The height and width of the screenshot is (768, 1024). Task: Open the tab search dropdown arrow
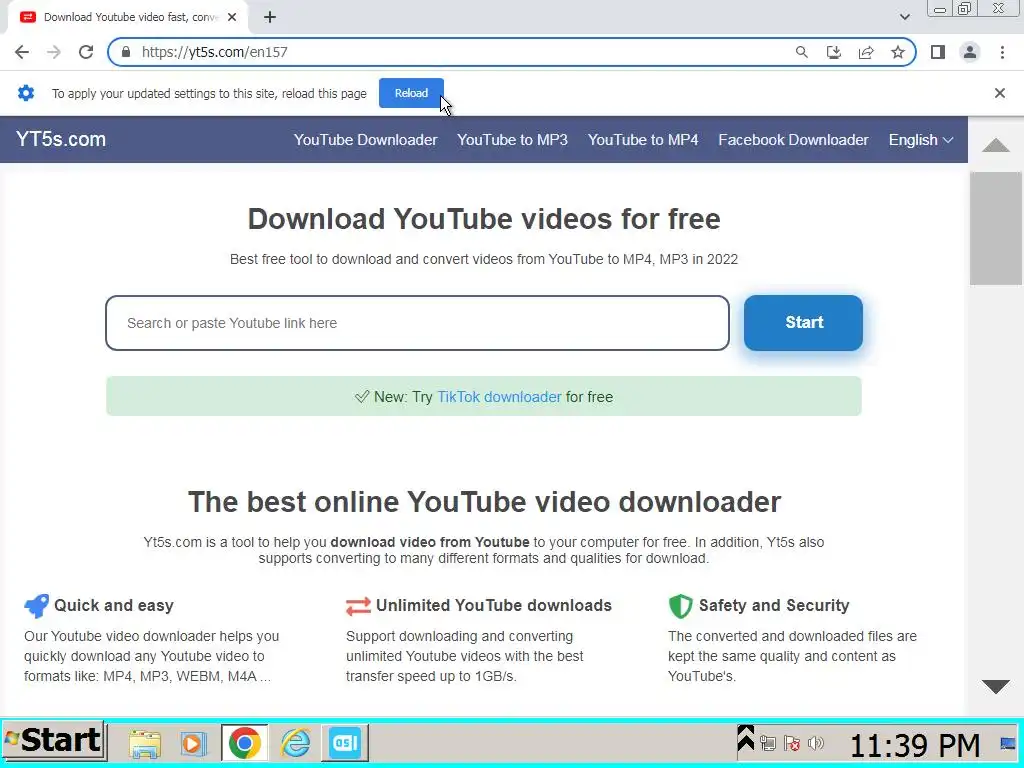click(904, 17)
